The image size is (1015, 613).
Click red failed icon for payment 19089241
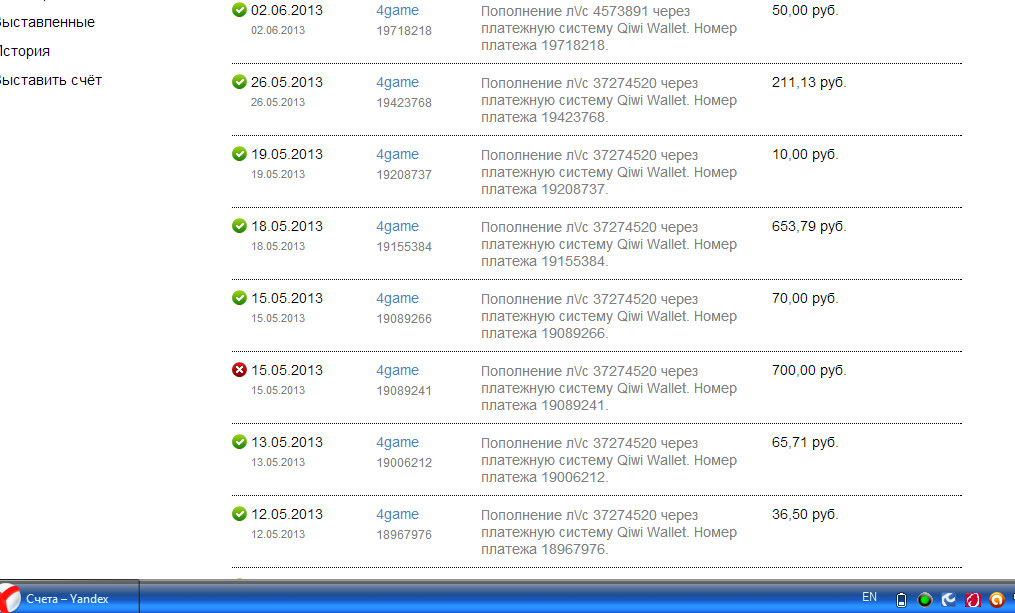pyautogui.click(x=240, y=370)
